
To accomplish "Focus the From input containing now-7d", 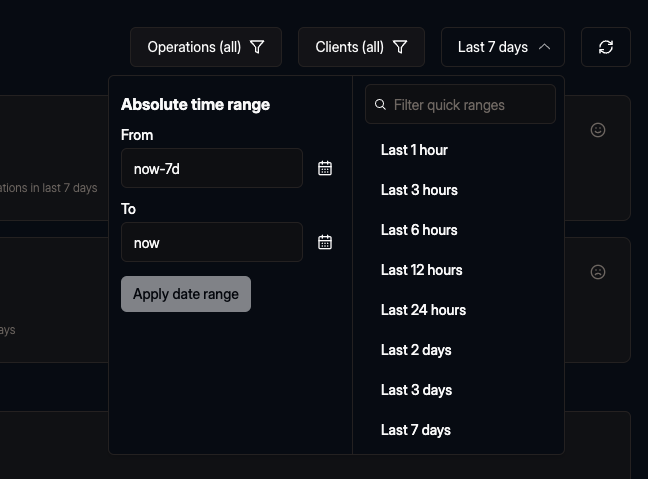I will [x=211, y=168].
